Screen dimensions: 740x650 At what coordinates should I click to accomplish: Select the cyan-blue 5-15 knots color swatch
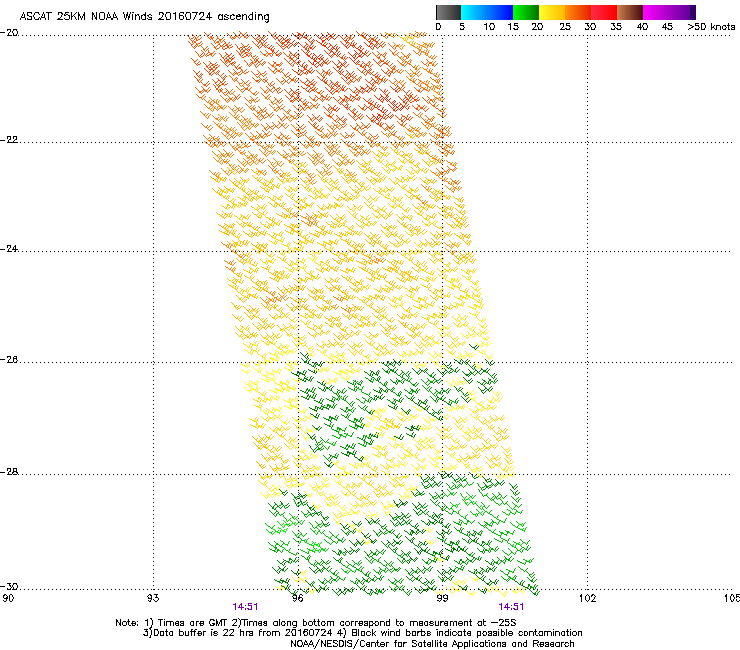(x=487, y=12)
